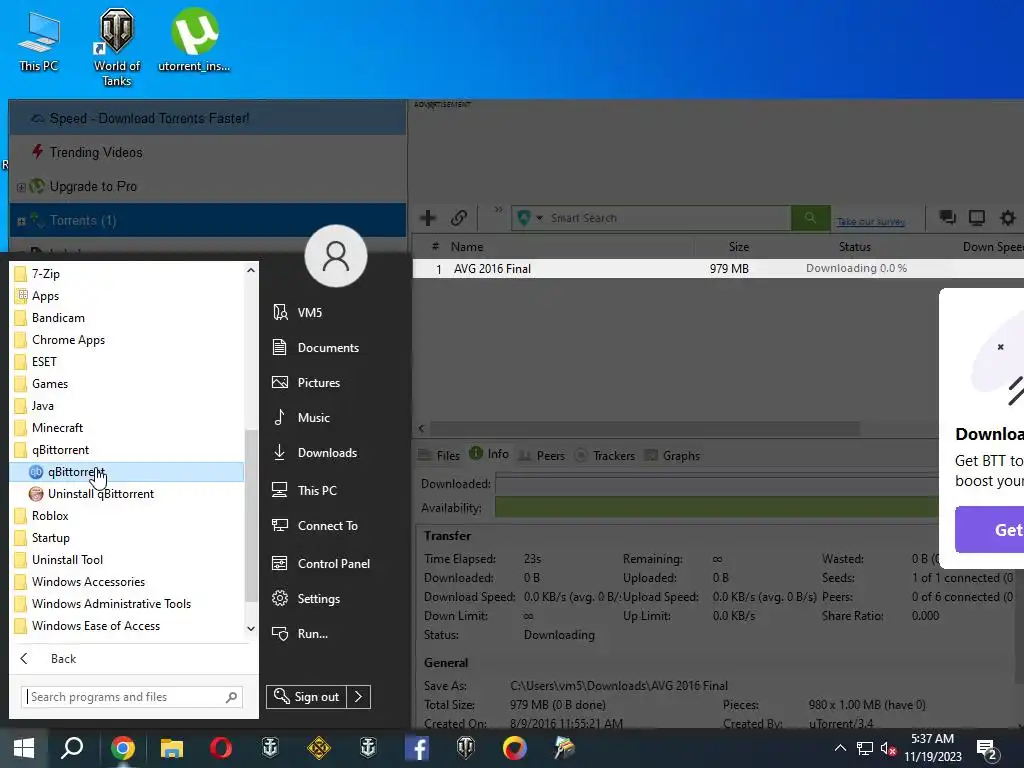
Task: Select This PC desktop icon
Action: tap(39, 40)
